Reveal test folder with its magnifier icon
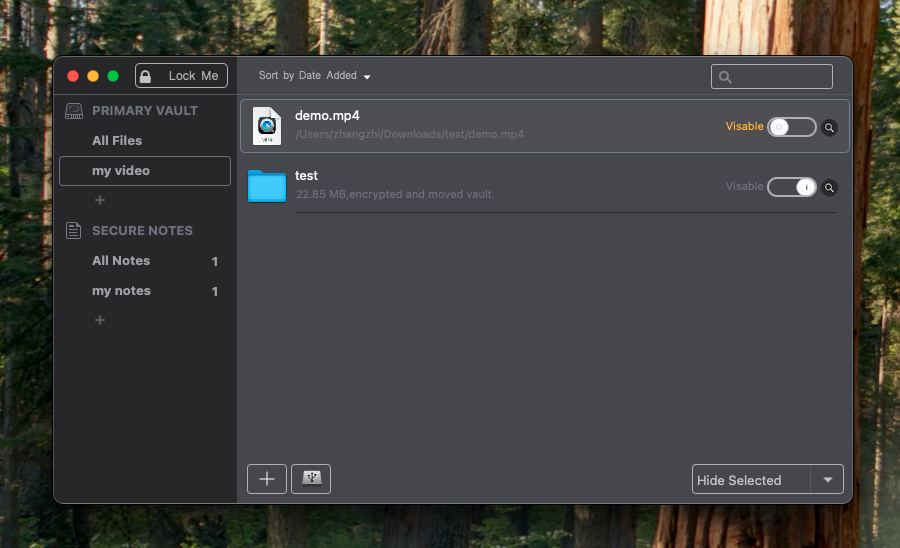 coord(829,188)
